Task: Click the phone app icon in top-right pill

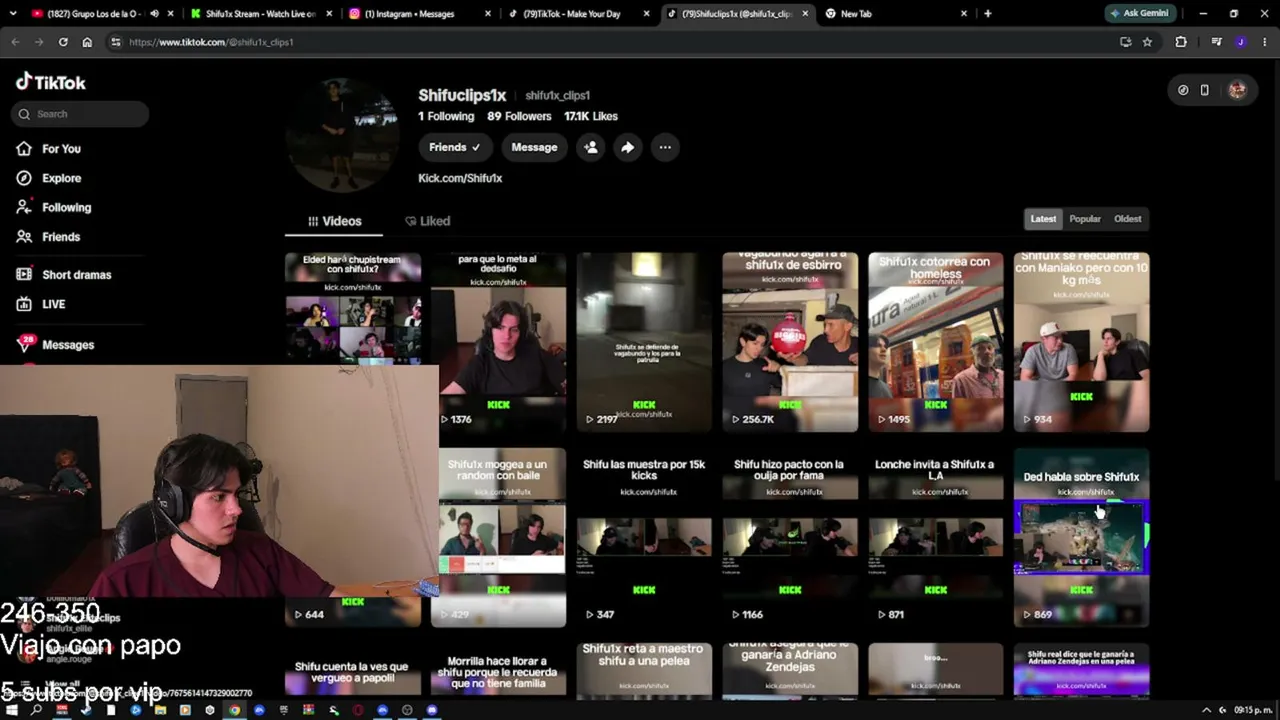Action: (x=1204, y=90)
